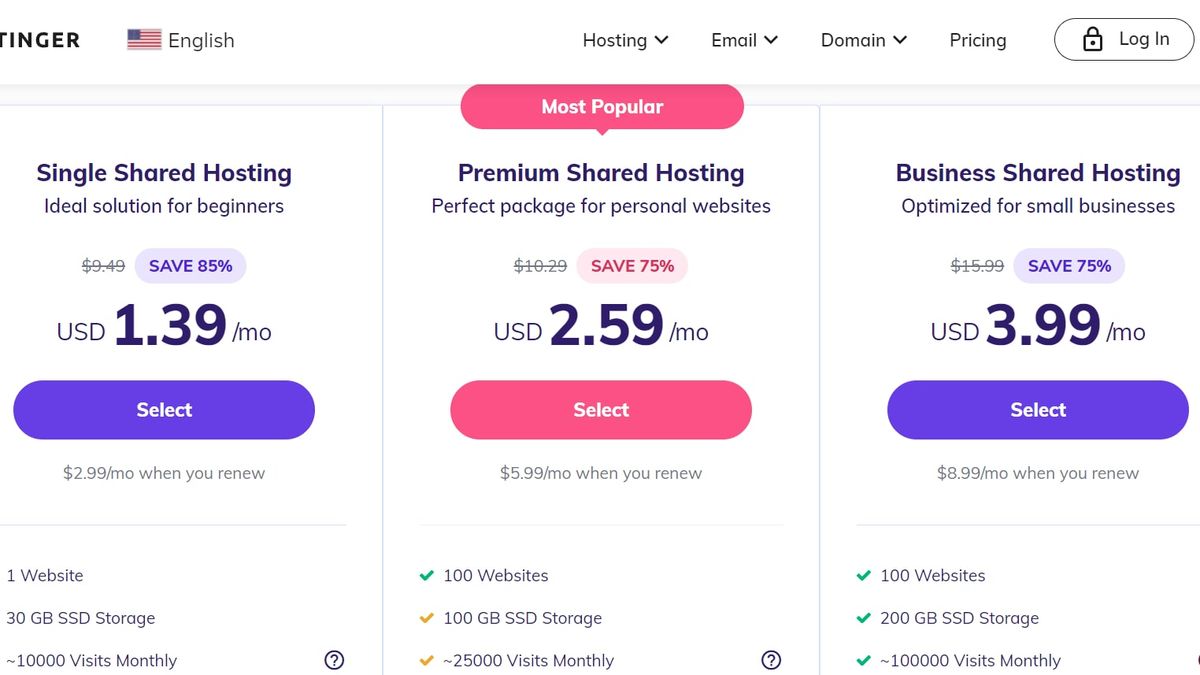Click the Log In button

pyautogui.click(x=1124, y=39)
